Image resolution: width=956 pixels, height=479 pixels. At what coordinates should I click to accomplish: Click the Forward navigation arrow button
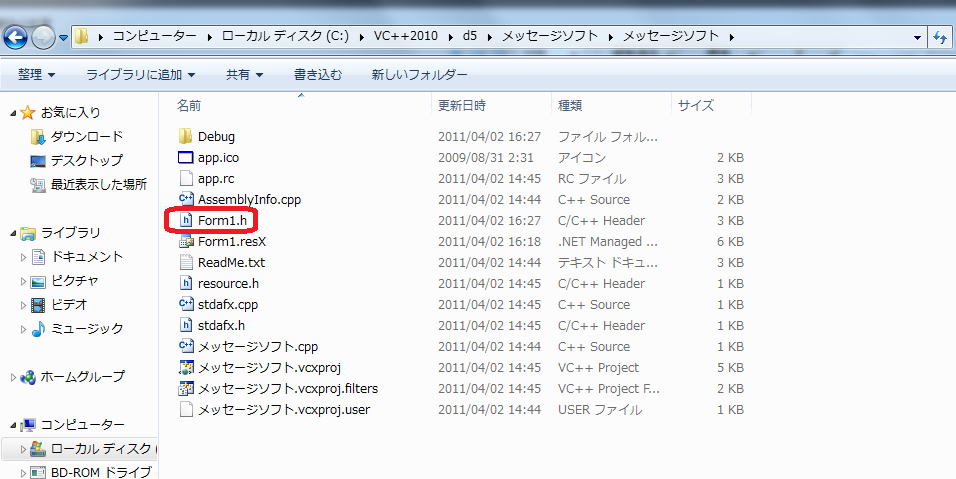coord(43,38)
